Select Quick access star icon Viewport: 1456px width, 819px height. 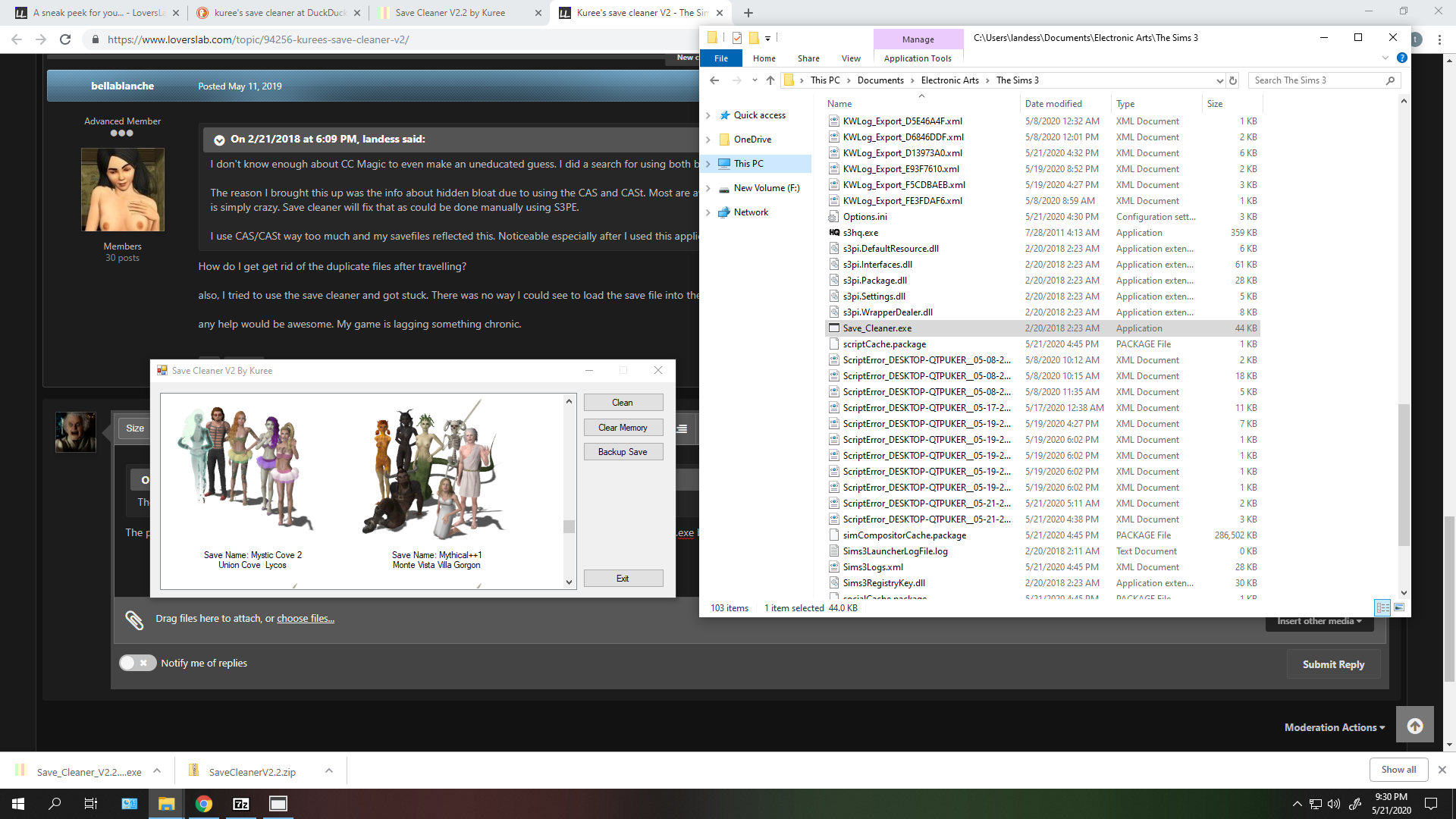point(725,115)
